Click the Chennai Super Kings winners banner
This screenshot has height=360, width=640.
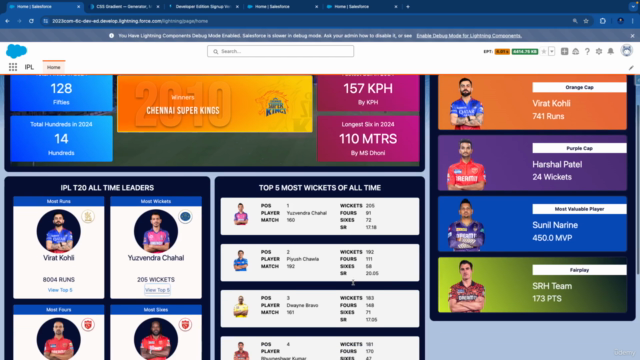click(x=215, y=104)
